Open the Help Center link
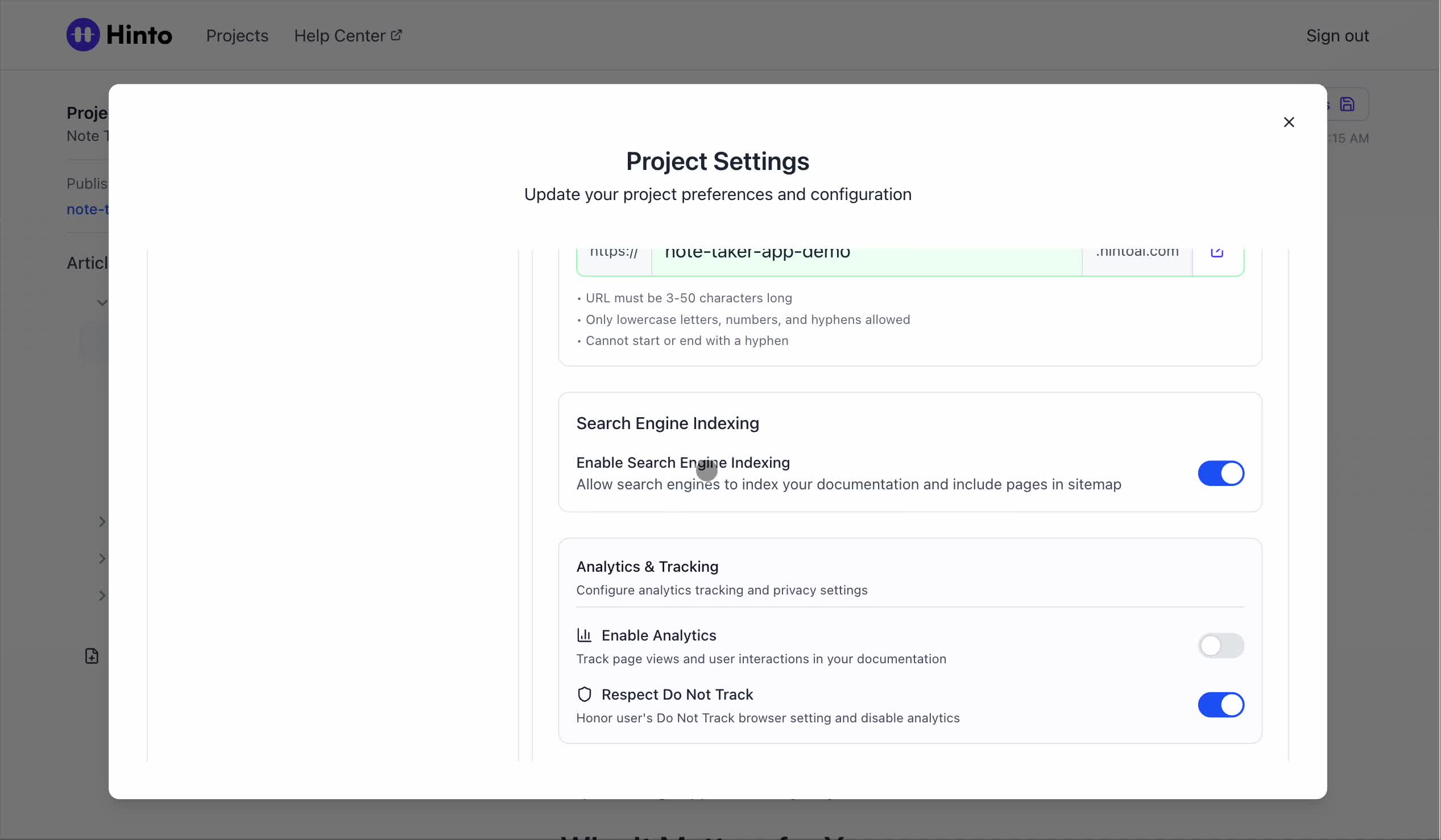1441x840 pixels. coord(339,35)
